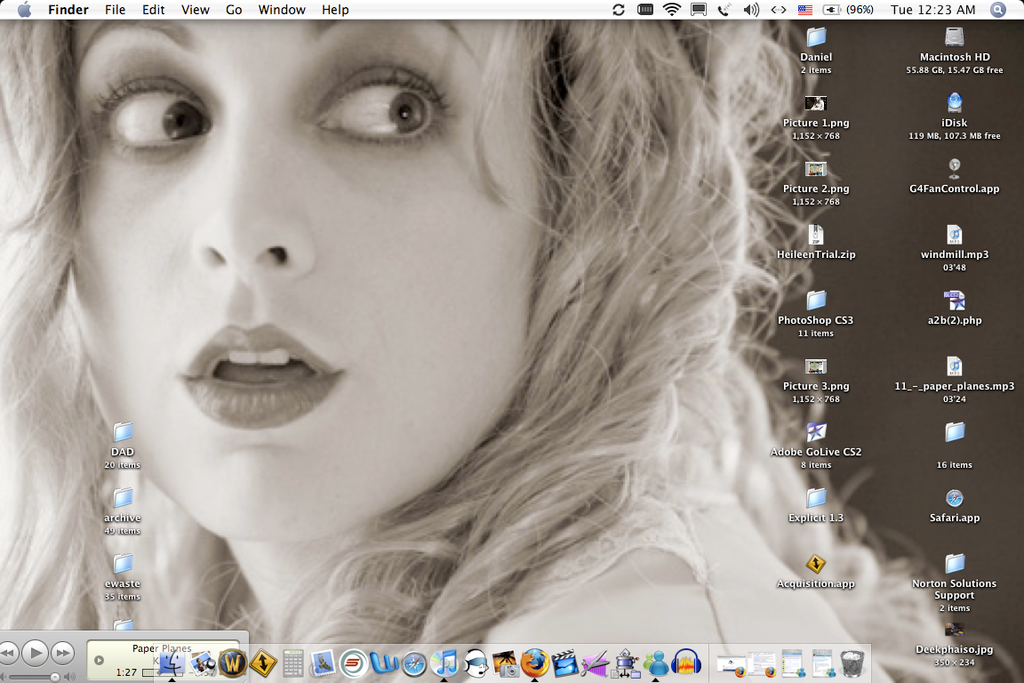Viewport: 1024px width, 683px height.
Task: Open Audacity from the dock
Action: tap(687, 662)
